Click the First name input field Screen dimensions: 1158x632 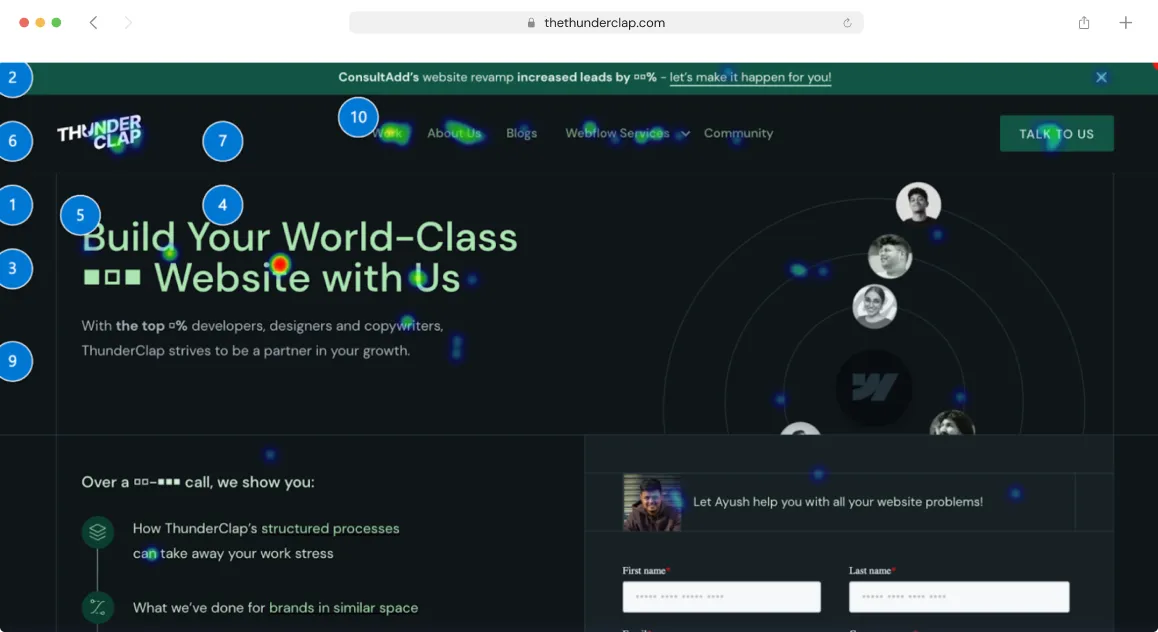pyautogui.click(x=722, y=597)
